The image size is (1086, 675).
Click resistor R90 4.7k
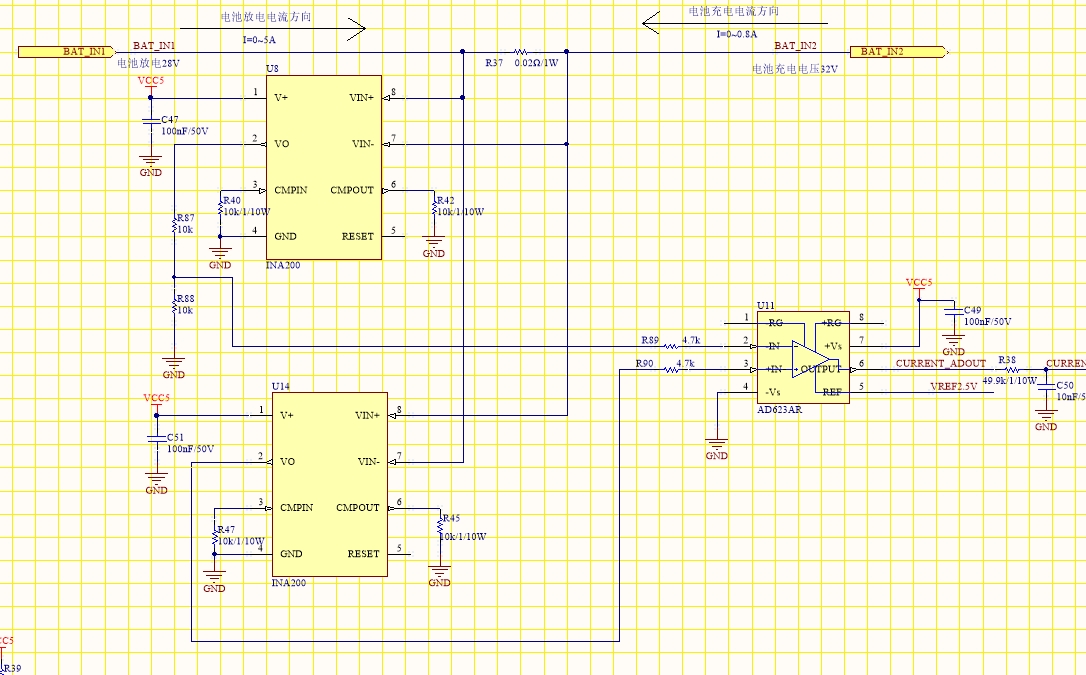(671, 370)
